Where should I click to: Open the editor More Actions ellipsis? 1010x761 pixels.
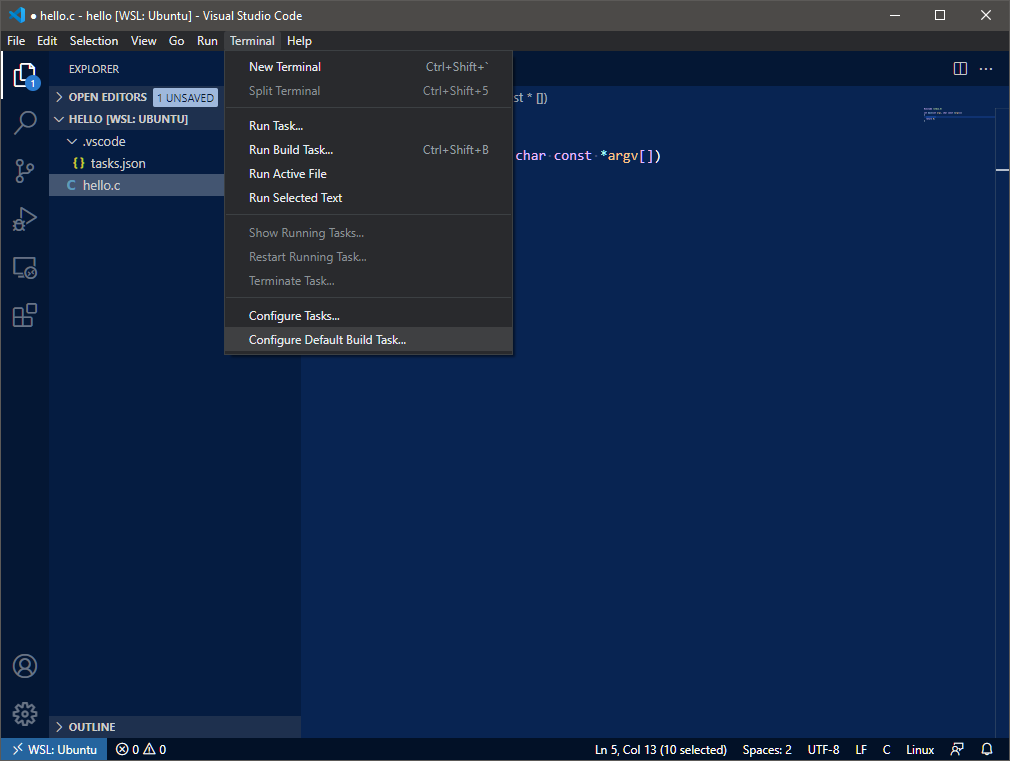tap(986, 68)
